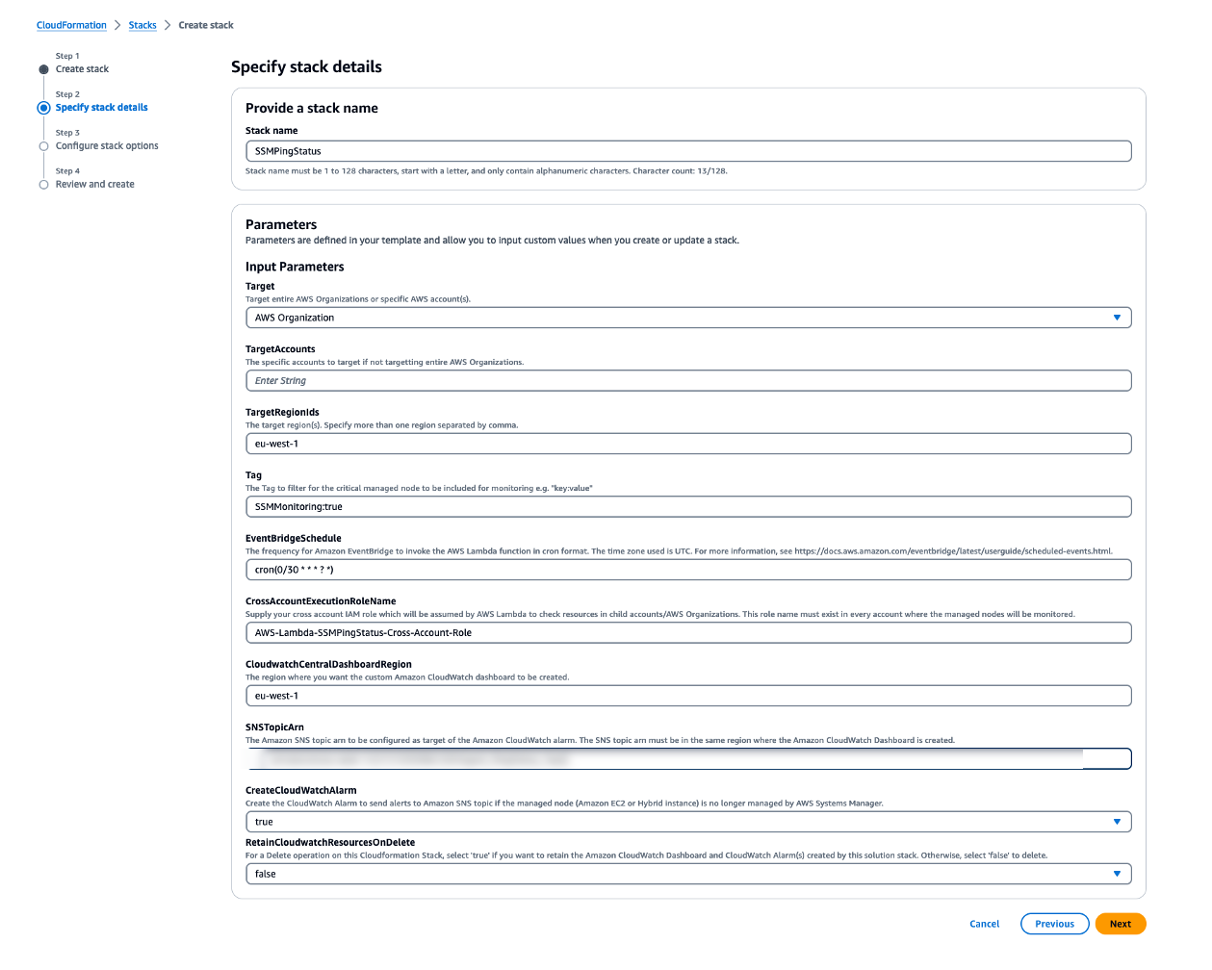
Task: Click the EventBridgeSchedule cron input field
Action: point(688,569)
